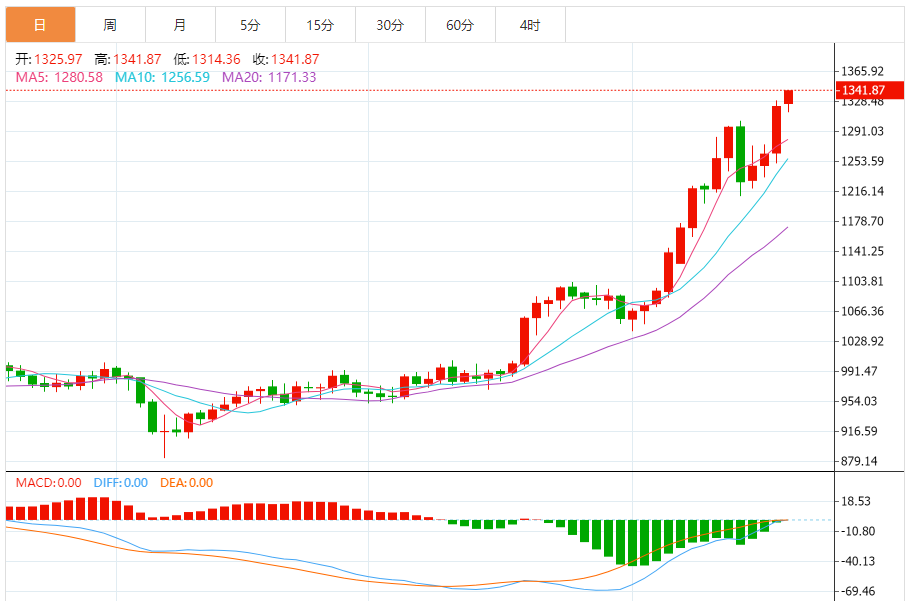Click the low price 1314.36 value
908x601 pixels.
pos(216,59)
